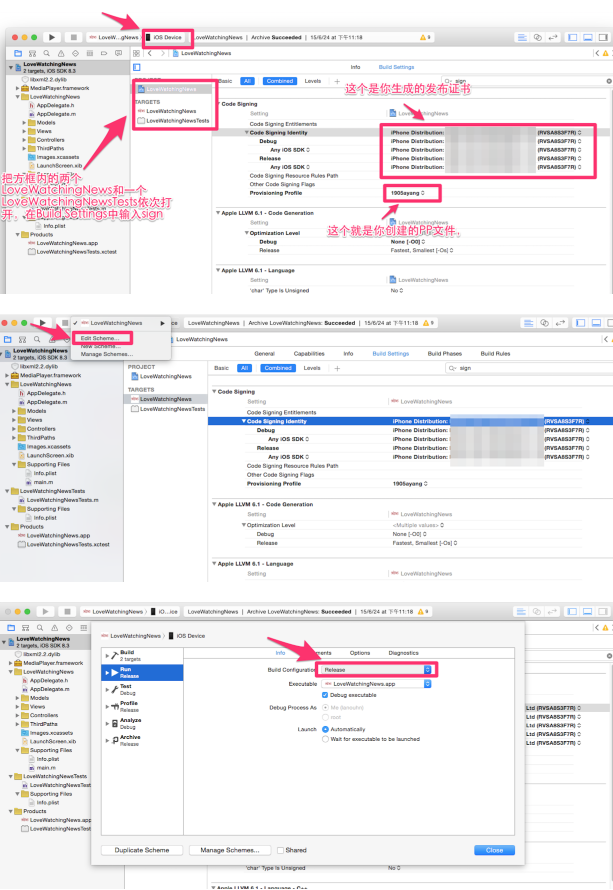This screenshot has height=890, width=613.
Task: Click the Run (play) button in the top screenshot
Action: click(x=52, y=37)
